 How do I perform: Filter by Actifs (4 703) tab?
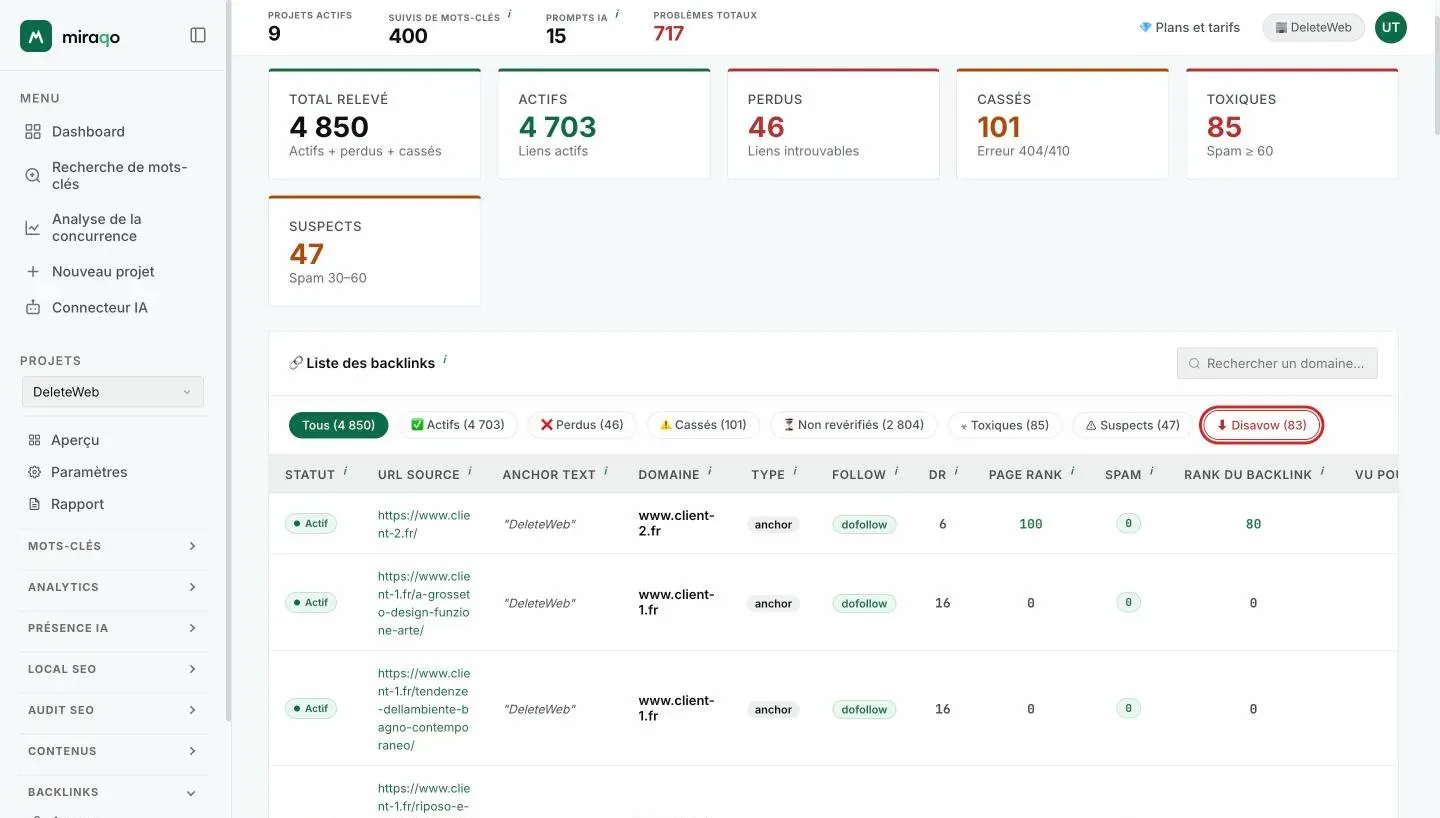coord(457,425)
